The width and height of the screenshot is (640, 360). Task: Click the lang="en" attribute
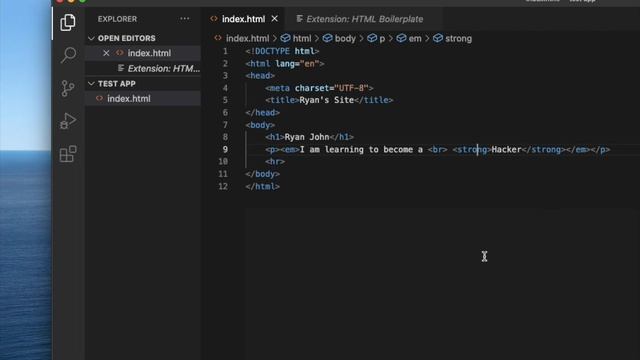click(x=297, y=64)
